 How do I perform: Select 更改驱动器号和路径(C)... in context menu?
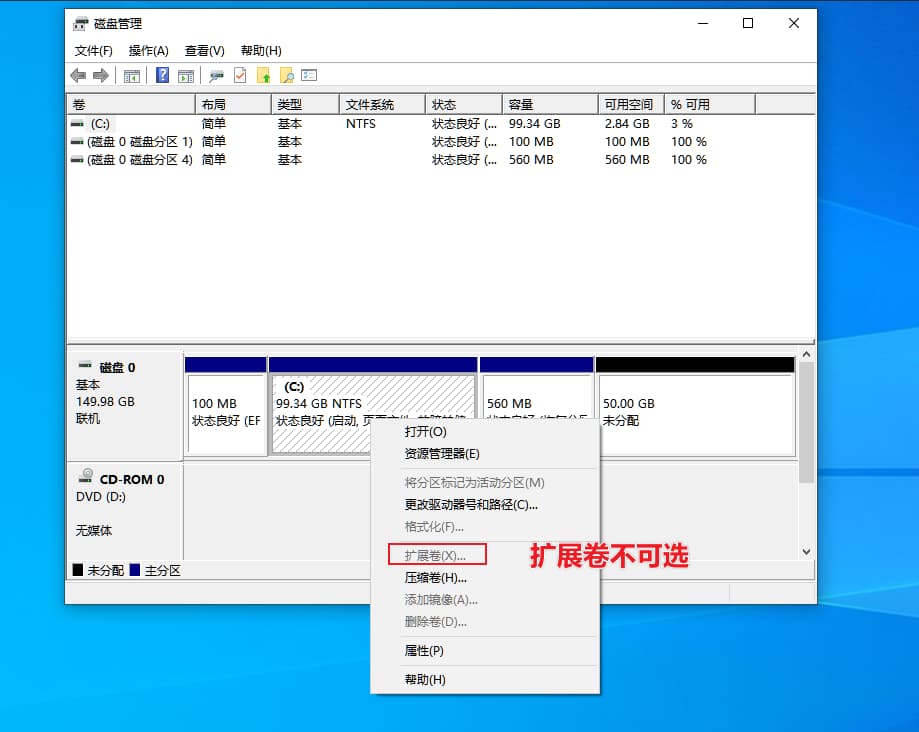(485, 505)
